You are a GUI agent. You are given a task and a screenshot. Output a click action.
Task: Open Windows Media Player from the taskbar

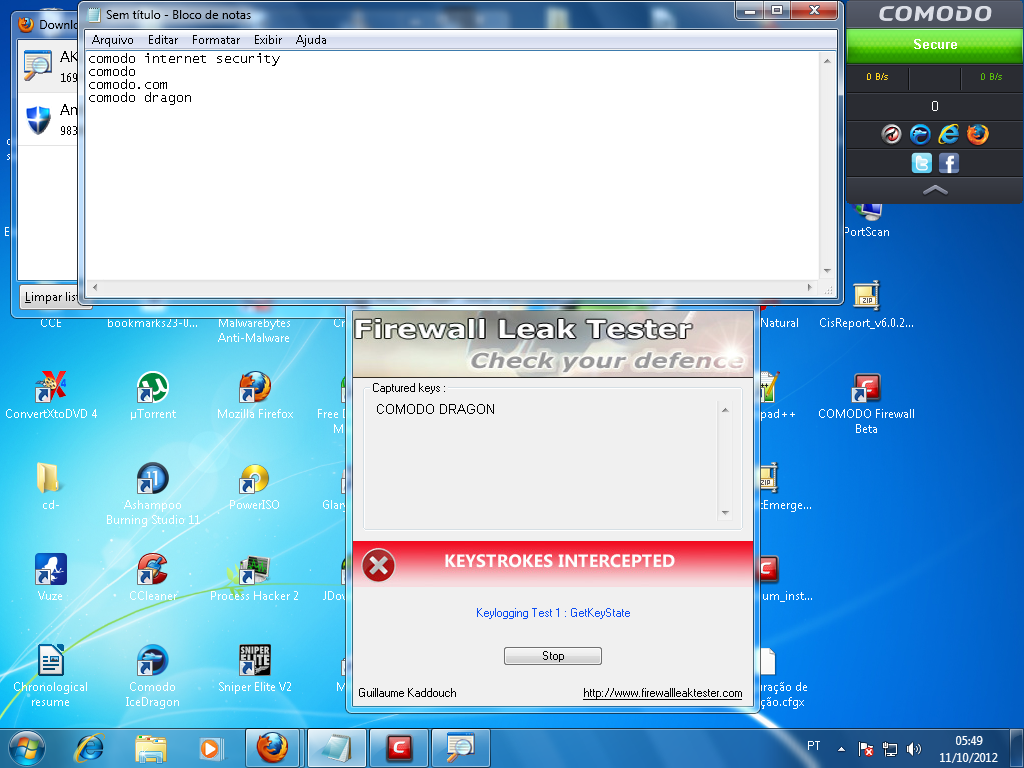tap(211, 748)
